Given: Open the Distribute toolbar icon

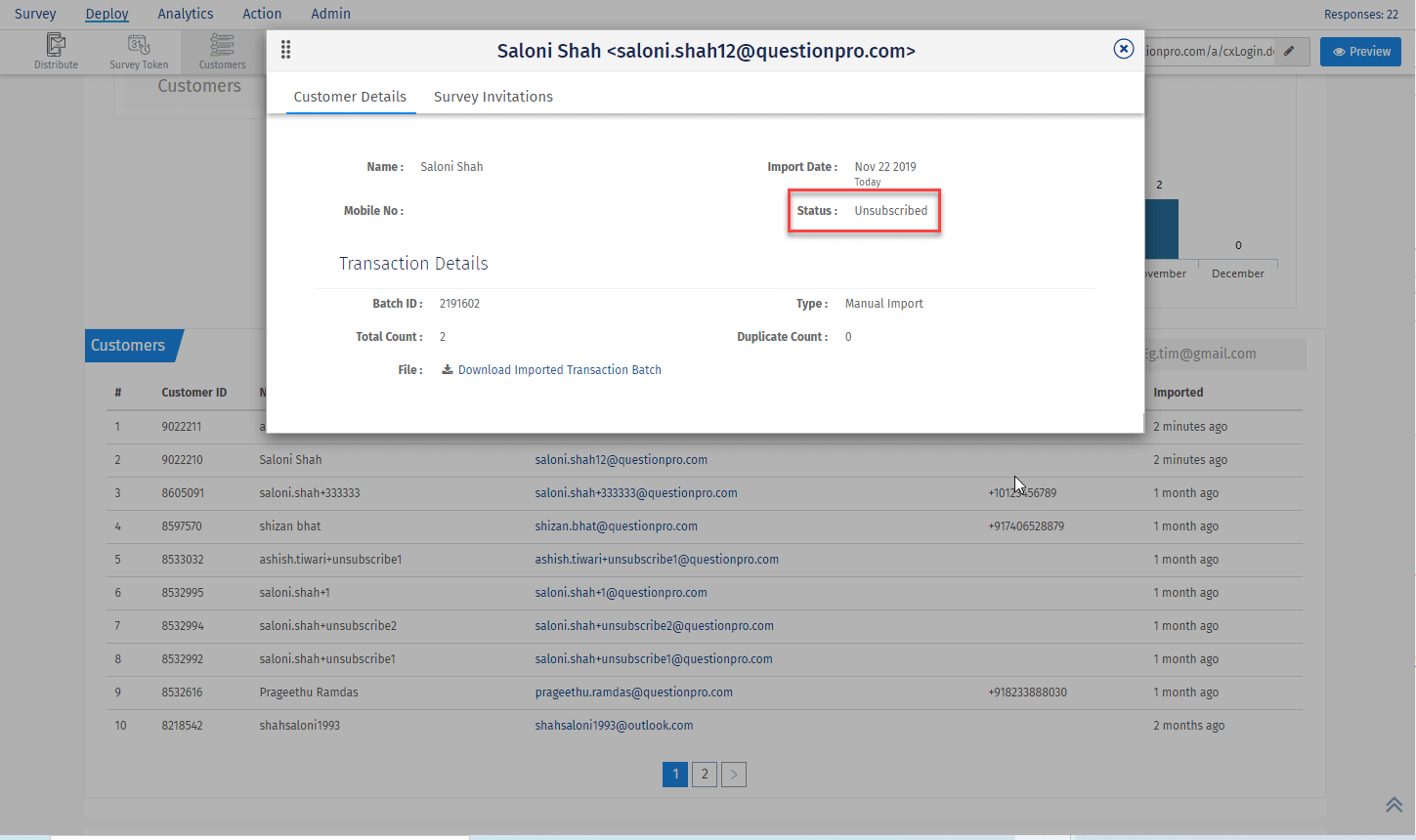Looking at the screenshot, I should tap(56, 51).
